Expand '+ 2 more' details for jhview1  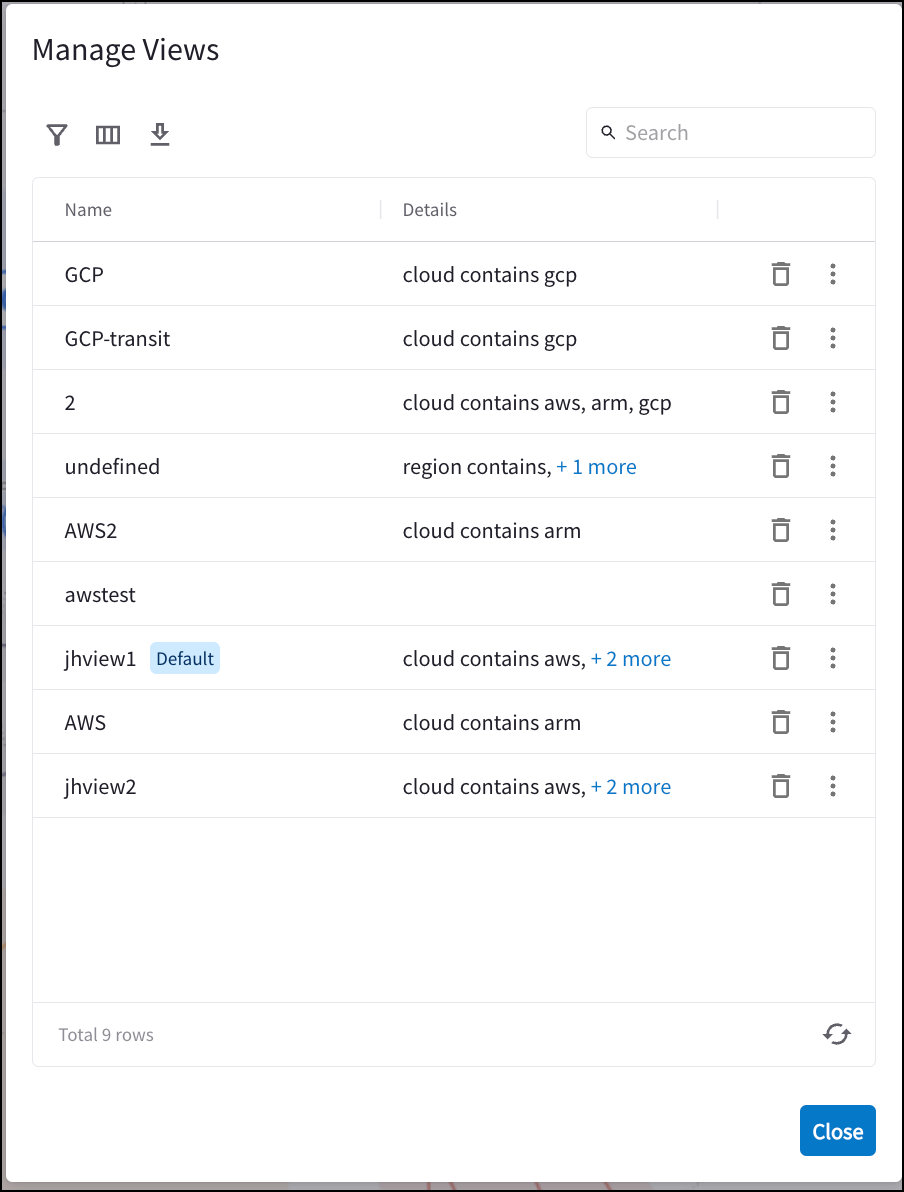[631, 659]
